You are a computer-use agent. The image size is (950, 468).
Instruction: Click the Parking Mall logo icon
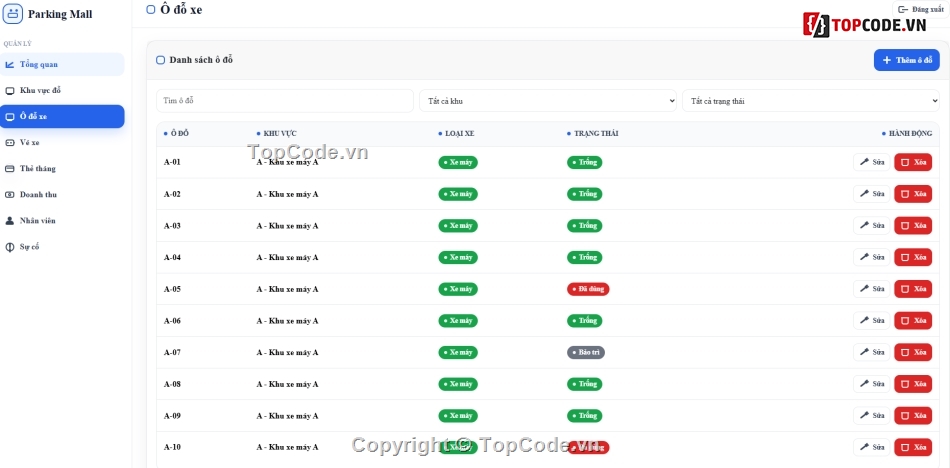13,13
